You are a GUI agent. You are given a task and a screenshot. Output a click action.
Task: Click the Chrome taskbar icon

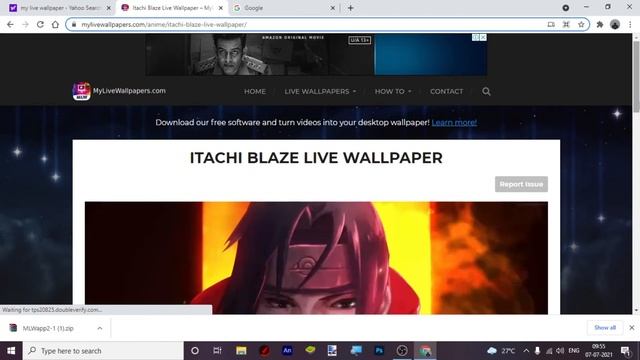(x=425, y=351)
